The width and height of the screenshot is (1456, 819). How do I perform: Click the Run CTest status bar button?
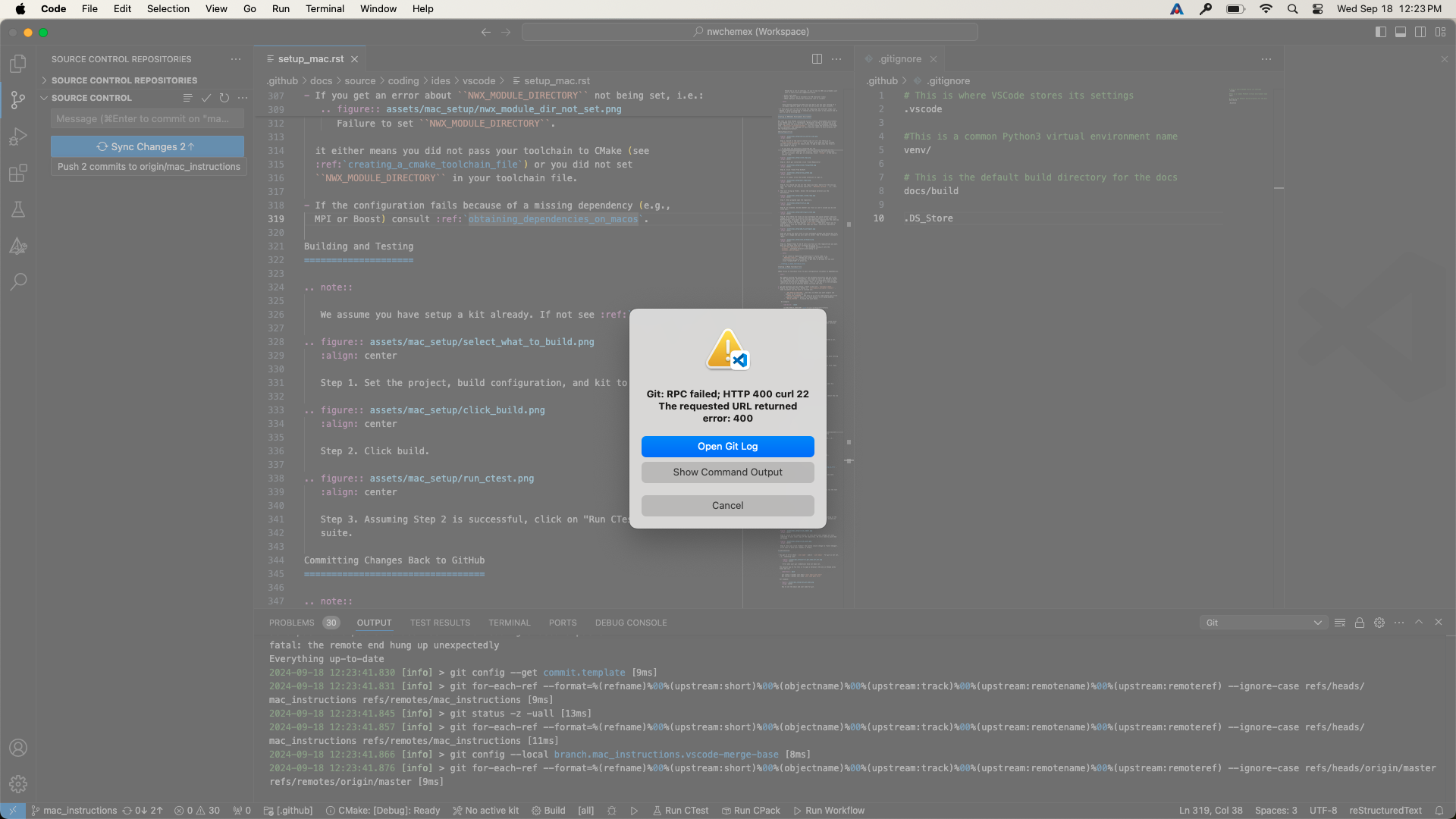pos(680,811)
